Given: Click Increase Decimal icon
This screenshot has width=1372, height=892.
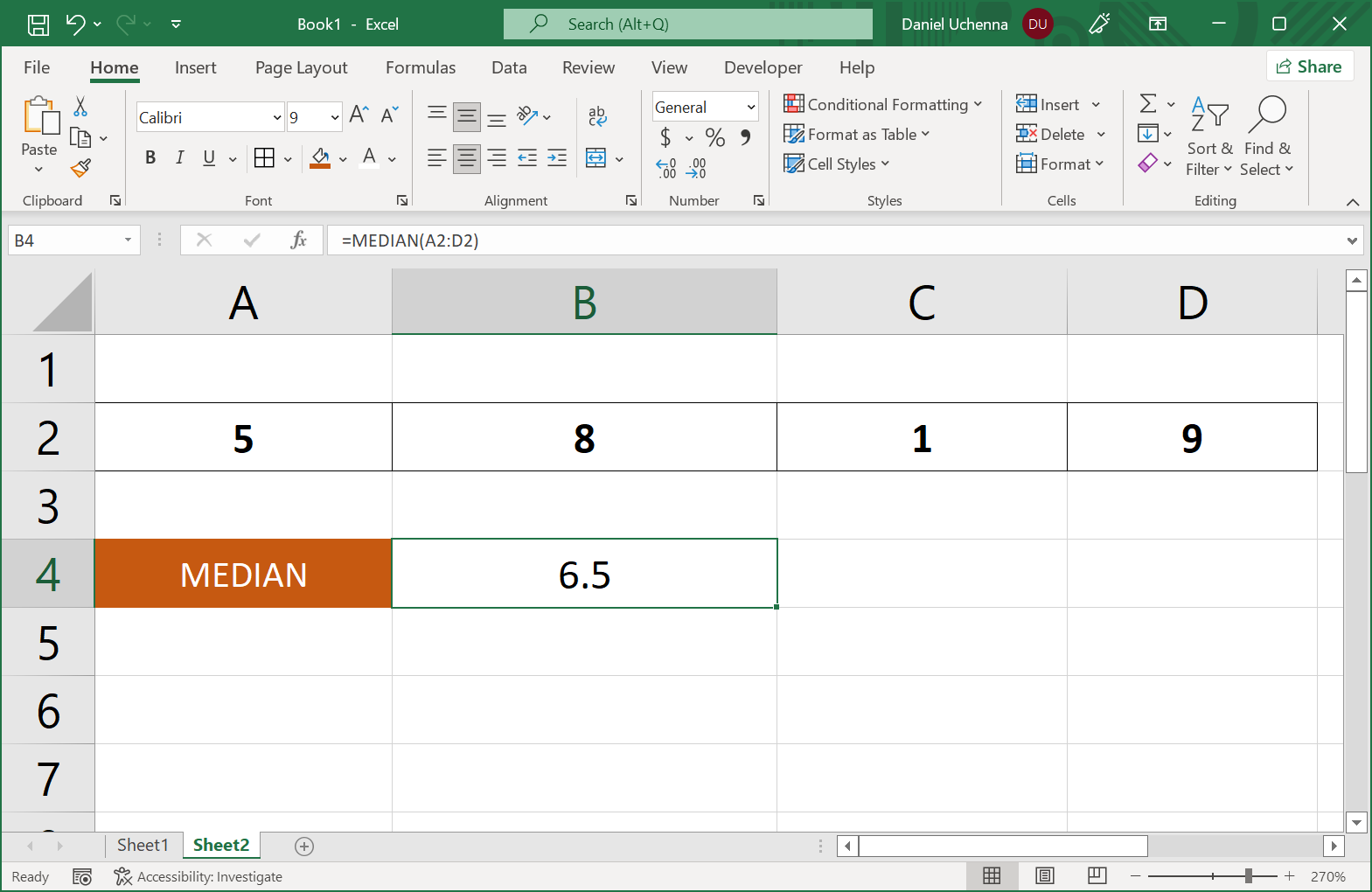Looking at the screenshot, I should coord(665,168).
